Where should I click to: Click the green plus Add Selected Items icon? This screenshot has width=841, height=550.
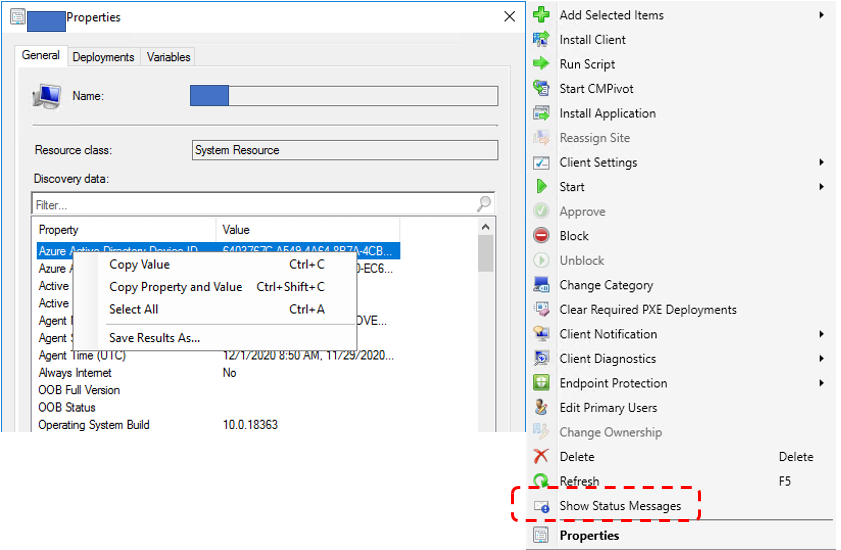tap(541, 14)
